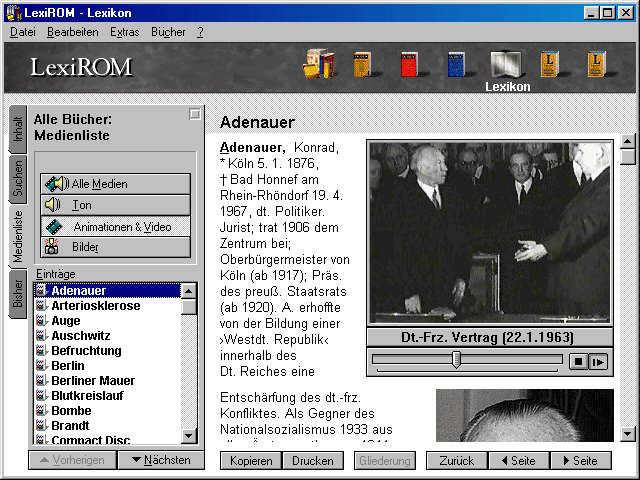This screenshot has width=640, height=480.
Task: Filter by Animationen & Video
Action: click(x=116, y=227)
